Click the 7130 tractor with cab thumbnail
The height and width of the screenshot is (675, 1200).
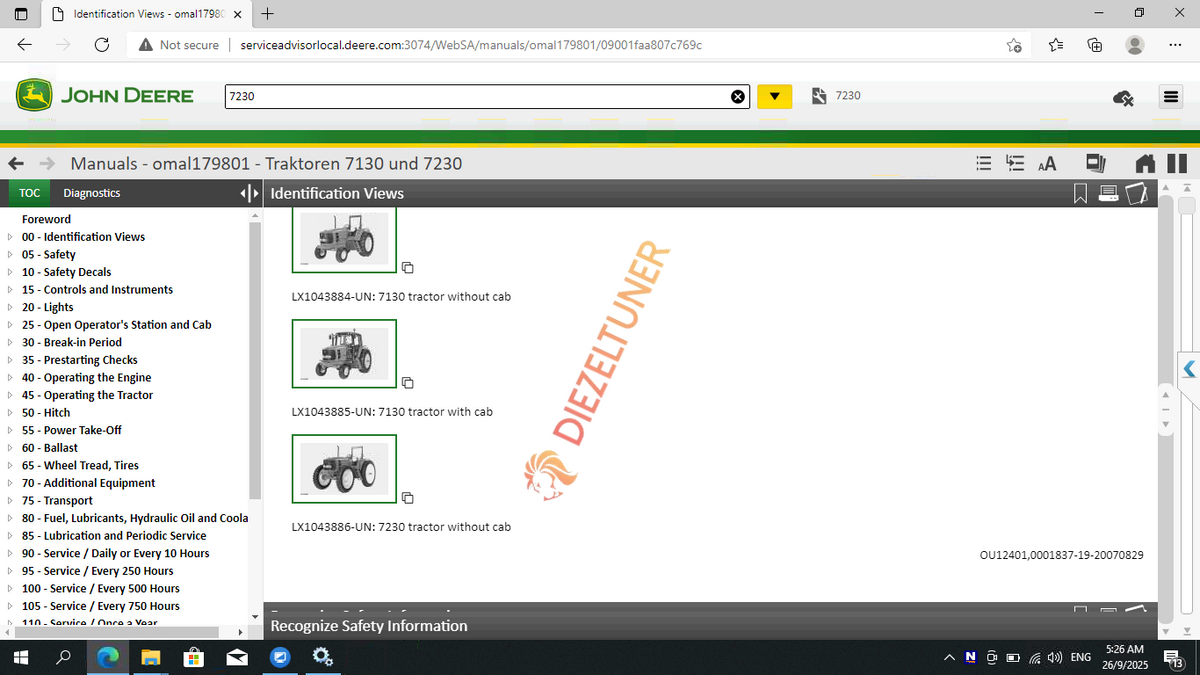(344, 354)
